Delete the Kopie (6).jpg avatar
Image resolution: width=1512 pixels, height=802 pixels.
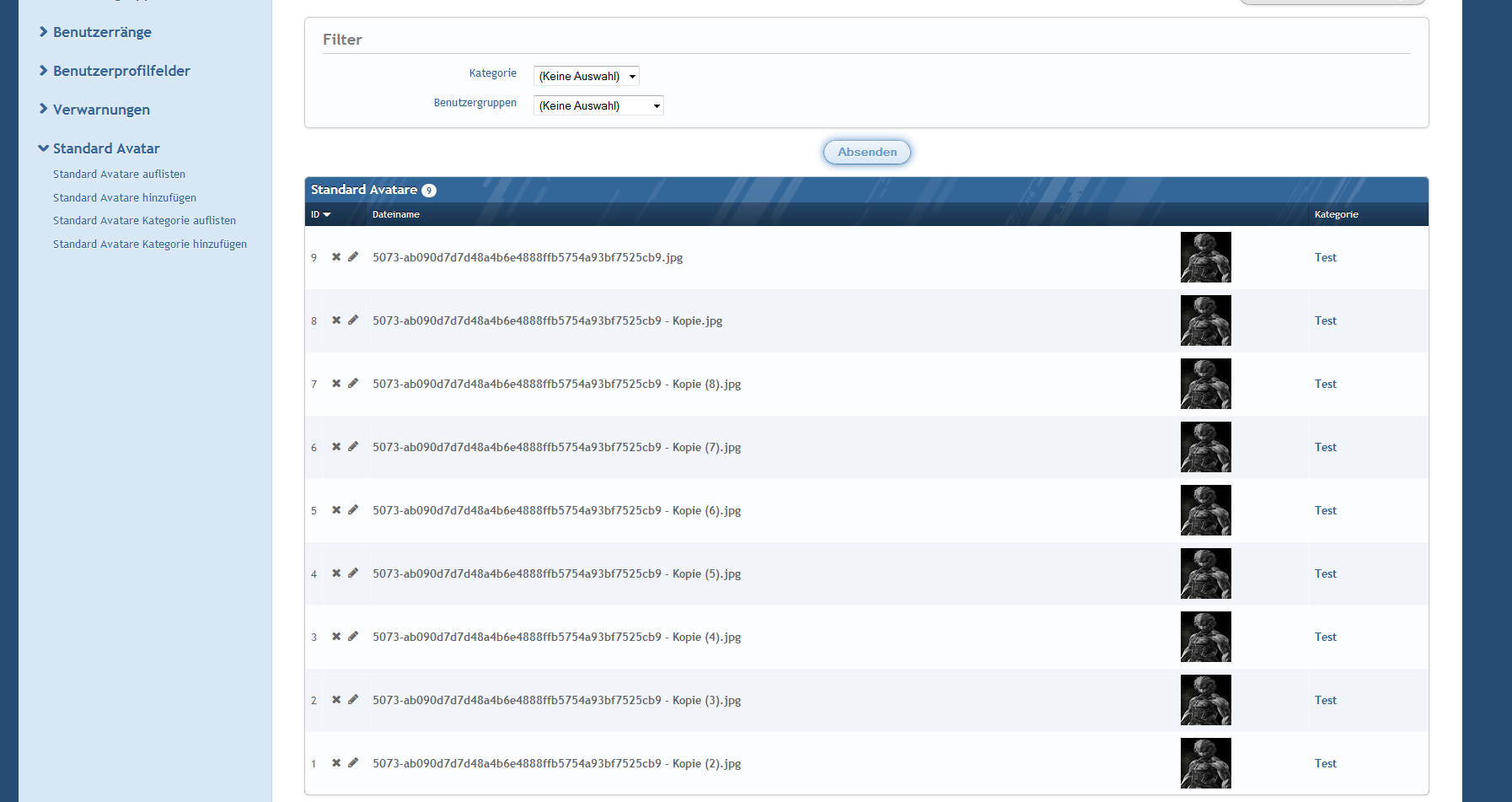(x=336, y=510)
